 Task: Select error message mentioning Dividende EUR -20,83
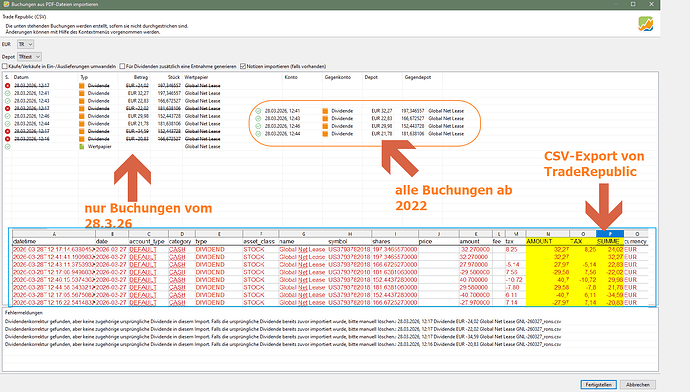click(283, 344)
